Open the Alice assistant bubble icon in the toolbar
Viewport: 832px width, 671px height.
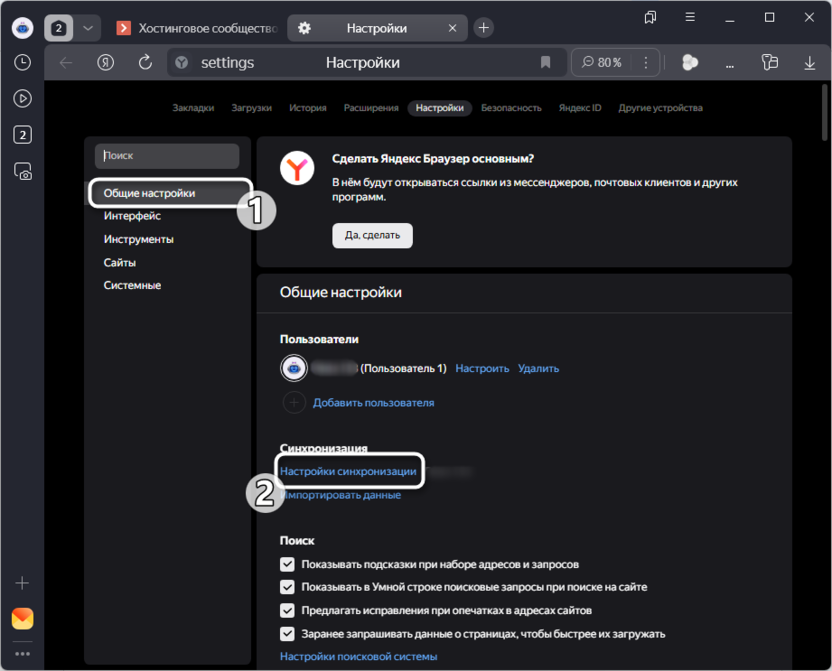[x=689, y=63]
